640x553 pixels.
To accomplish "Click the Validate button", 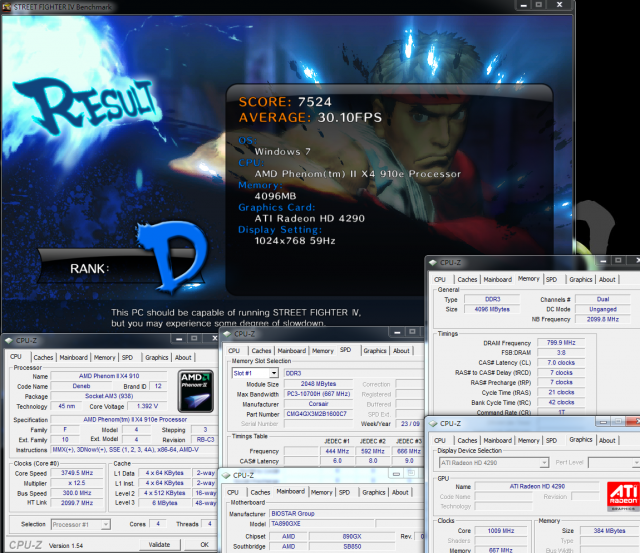I will (159, 544).
